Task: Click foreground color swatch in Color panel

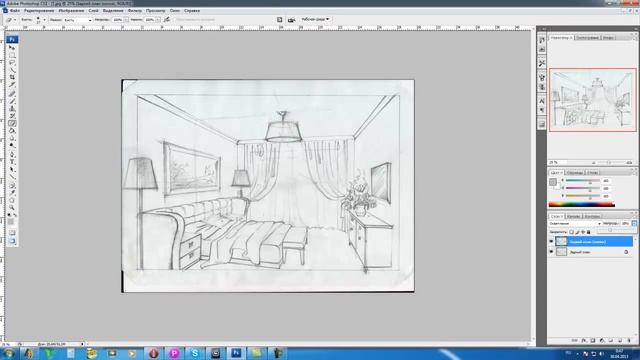Action: click(x=553, y=182)
